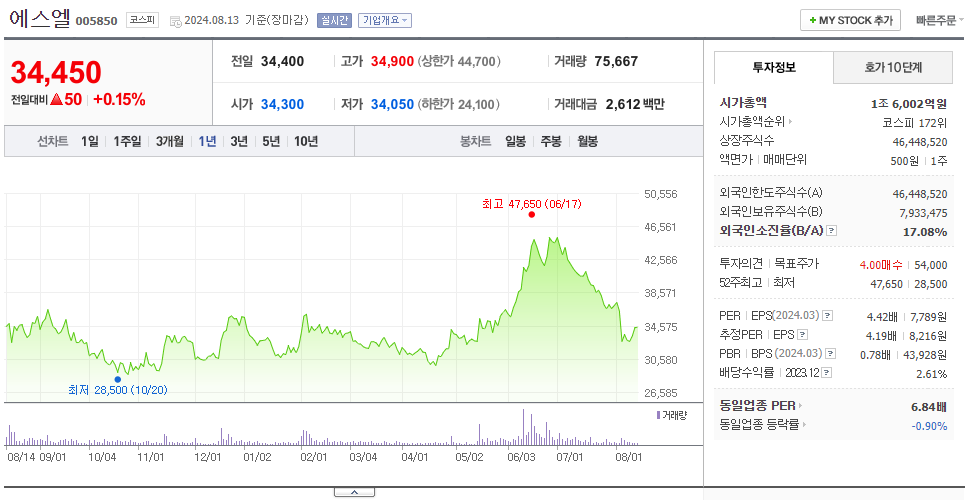Select the 10년 line chart period
The image size is (968, 500).
click(x=306, y=141)
